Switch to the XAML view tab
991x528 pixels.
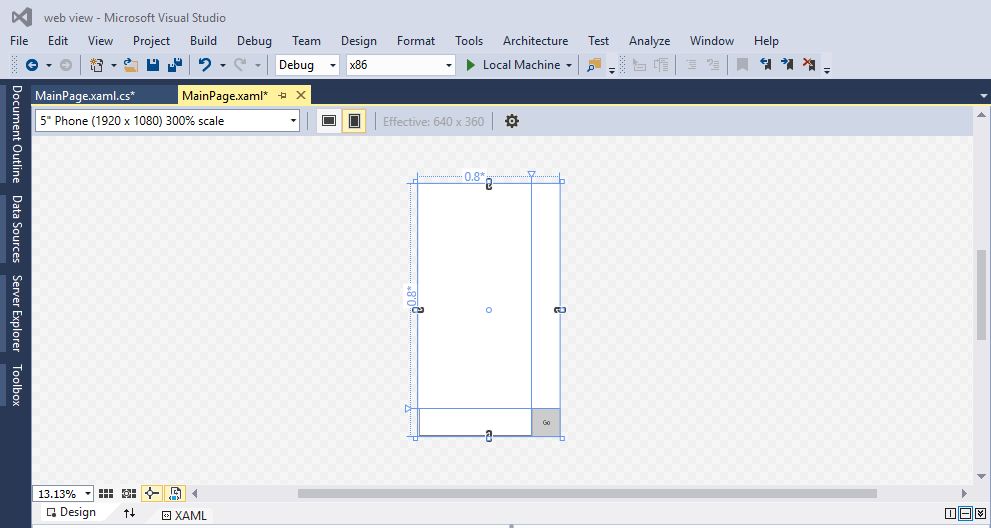point(184,515)
